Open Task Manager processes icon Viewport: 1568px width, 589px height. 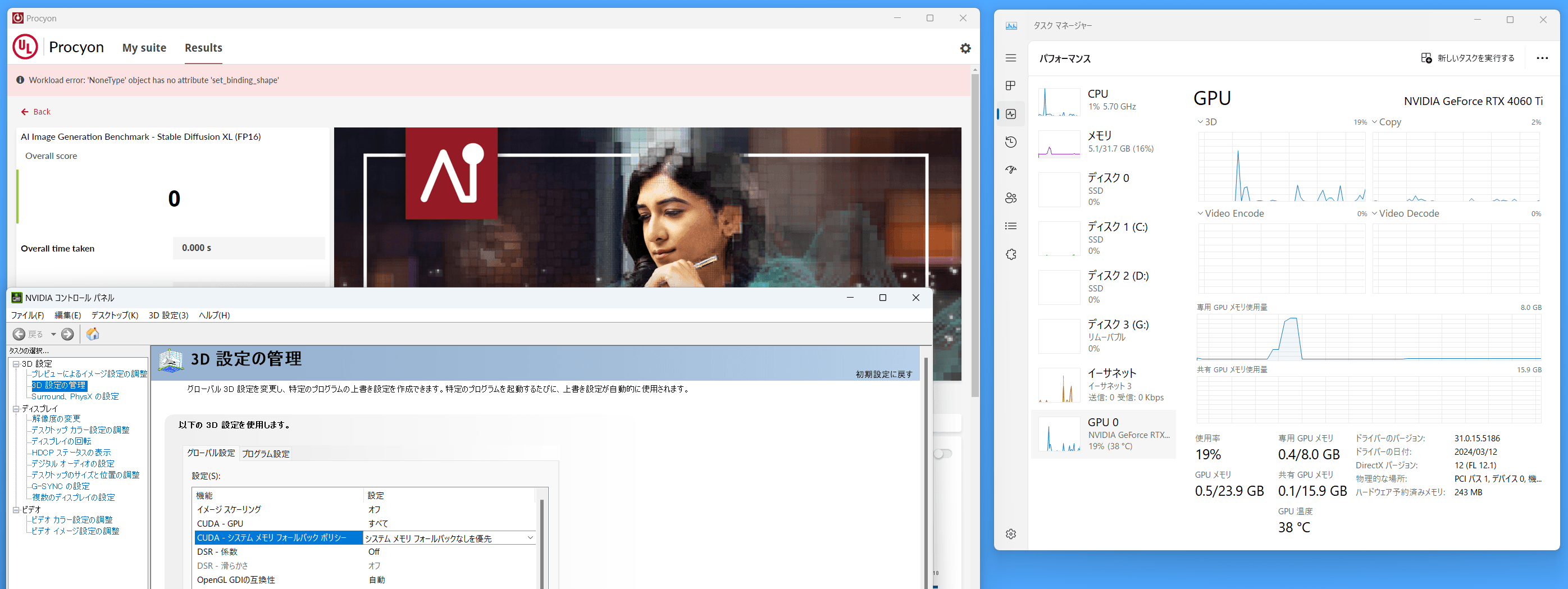pyautogui.click(x=1011, y=86)
